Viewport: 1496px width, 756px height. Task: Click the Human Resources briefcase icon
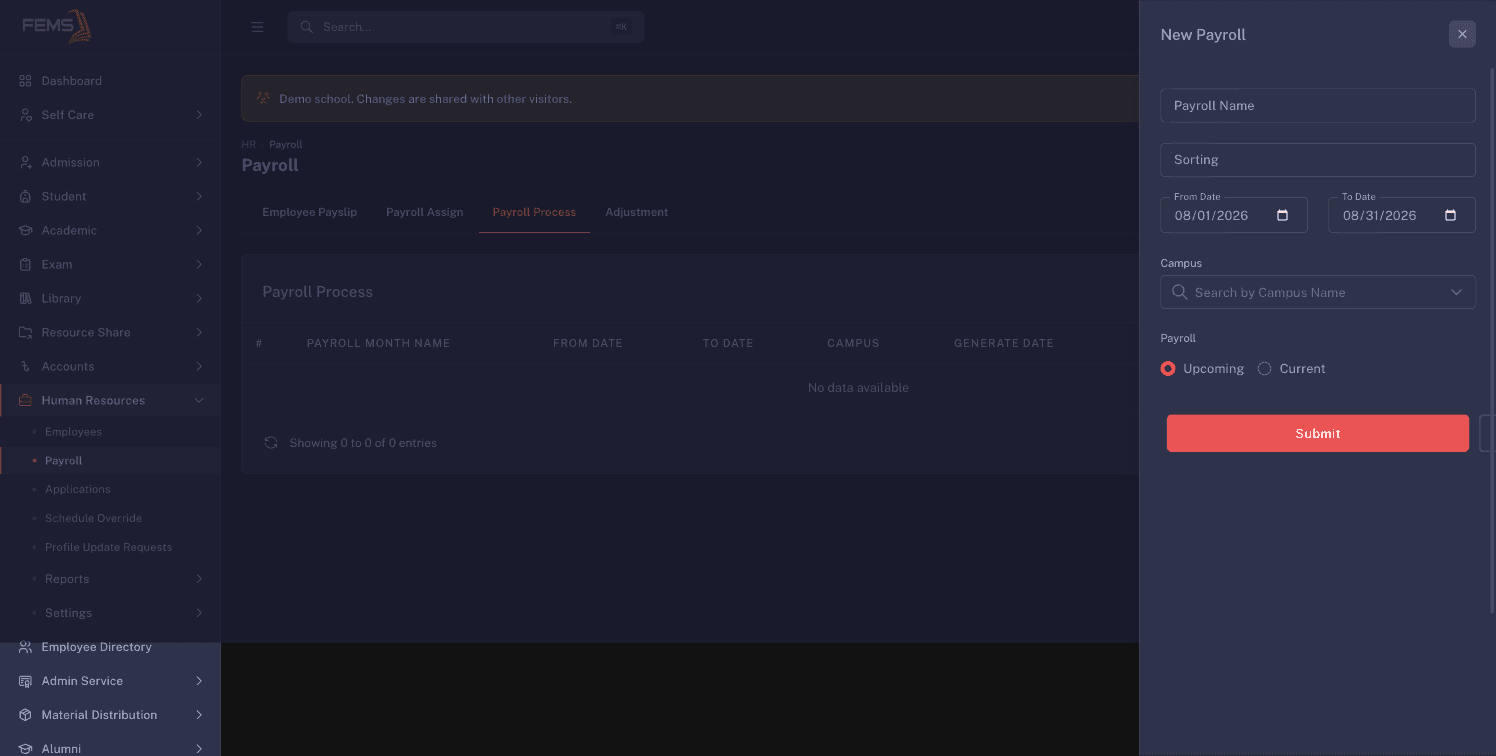pos(26,400)
